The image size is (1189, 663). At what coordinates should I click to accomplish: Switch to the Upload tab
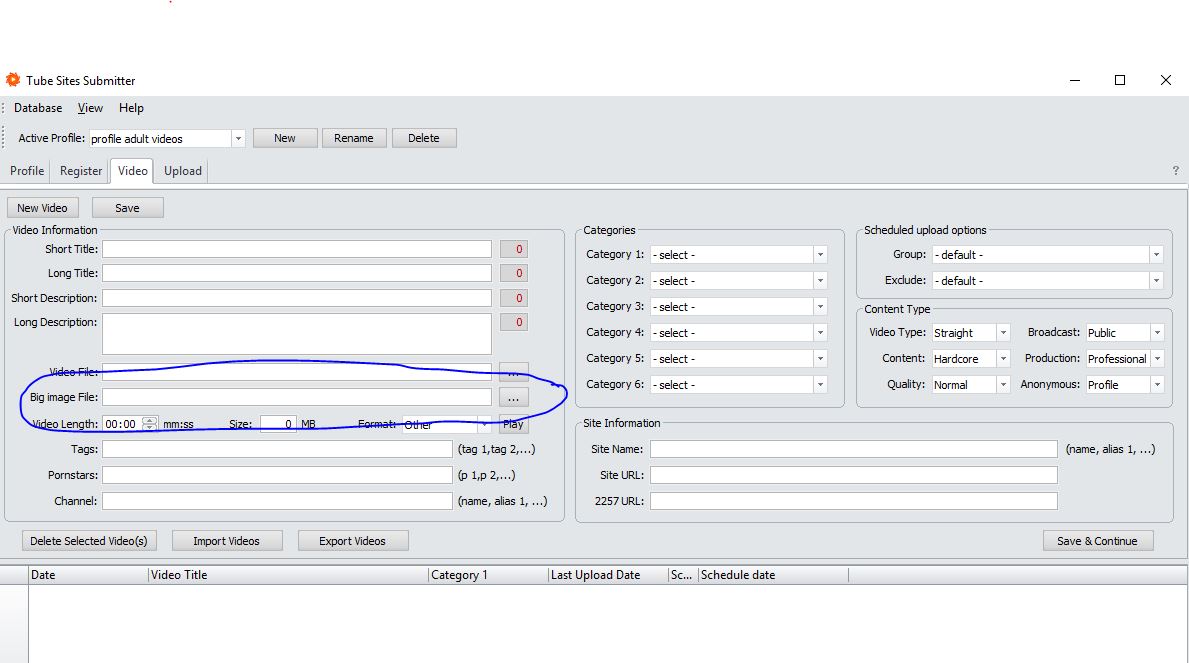pos(183,171)
